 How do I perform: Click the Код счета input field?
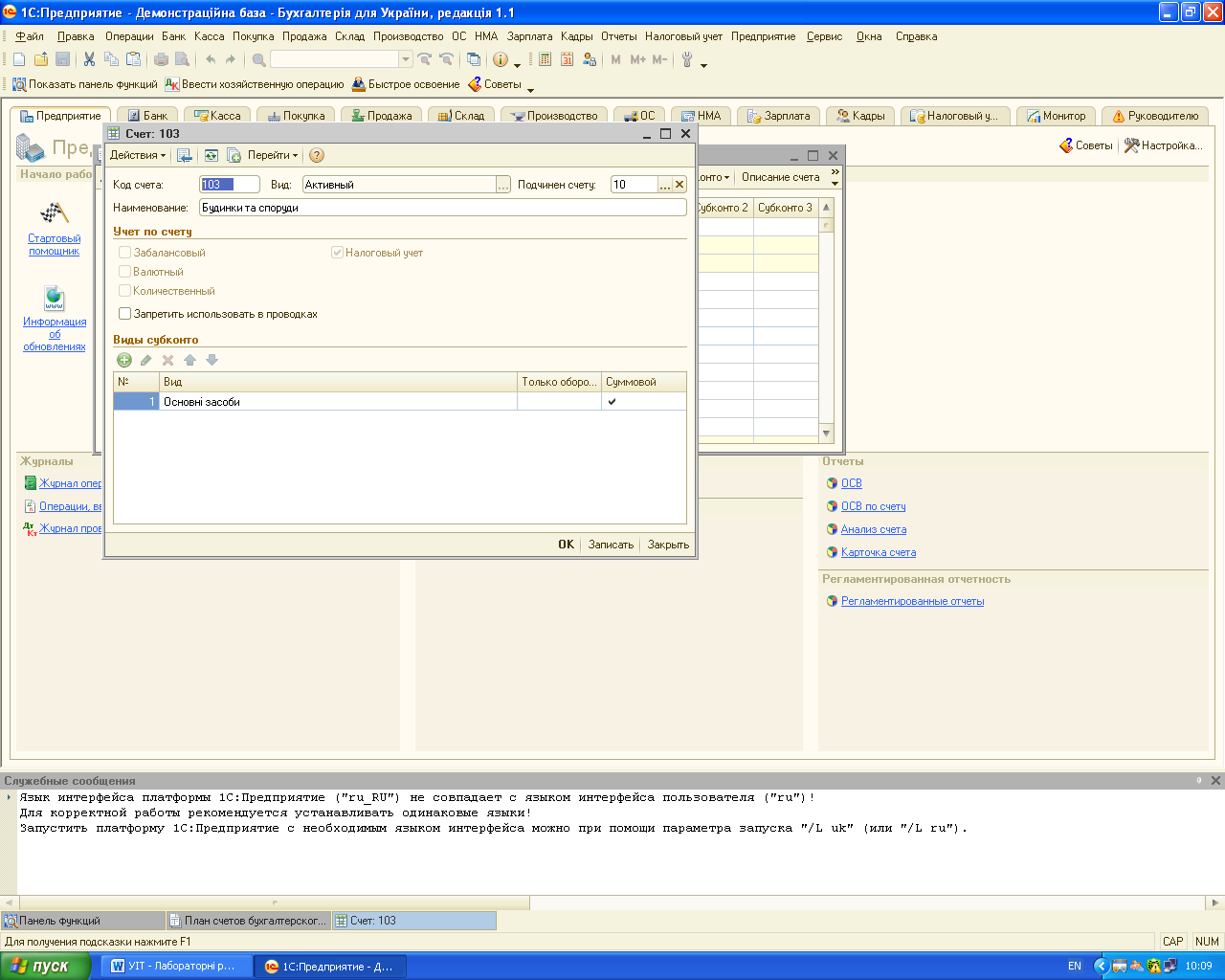tap(230, 185)
